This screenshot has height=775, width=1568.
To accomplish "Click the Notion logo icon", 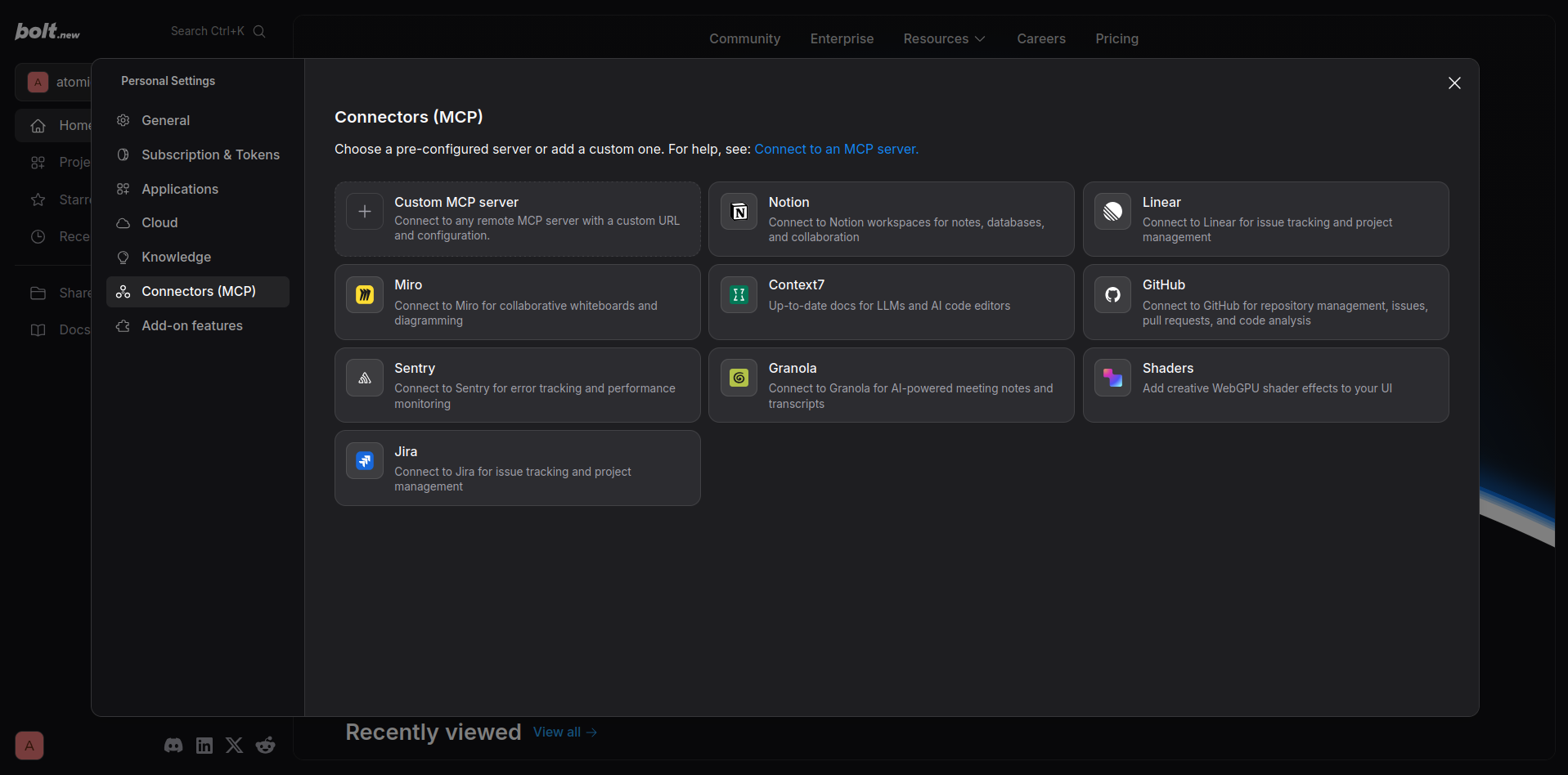I will coord(739,212).
